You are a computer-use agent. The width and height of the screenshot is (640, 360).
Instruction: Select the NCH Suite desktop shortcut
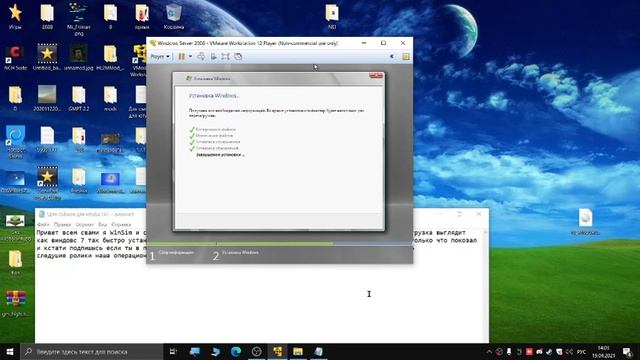(15, 58)
